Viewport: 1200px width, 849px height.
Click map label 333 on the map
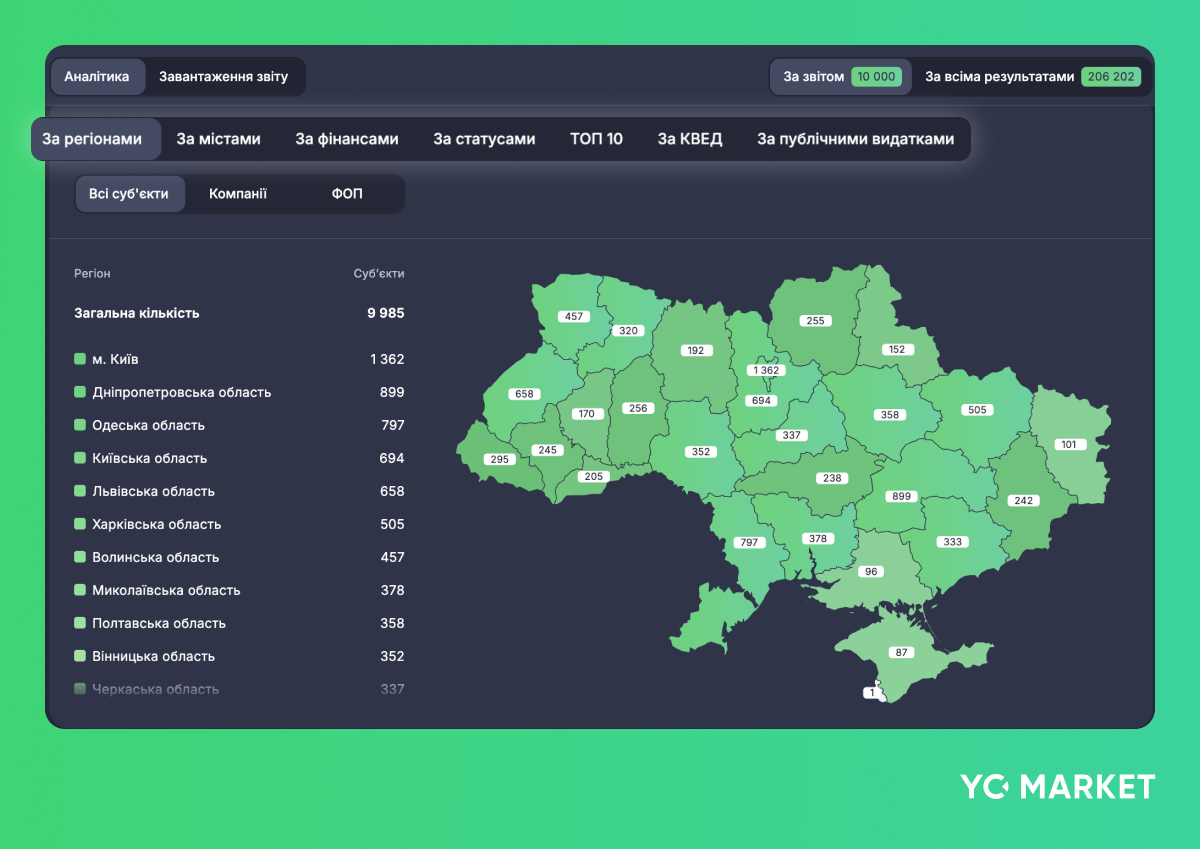click(x=952, y=542)
